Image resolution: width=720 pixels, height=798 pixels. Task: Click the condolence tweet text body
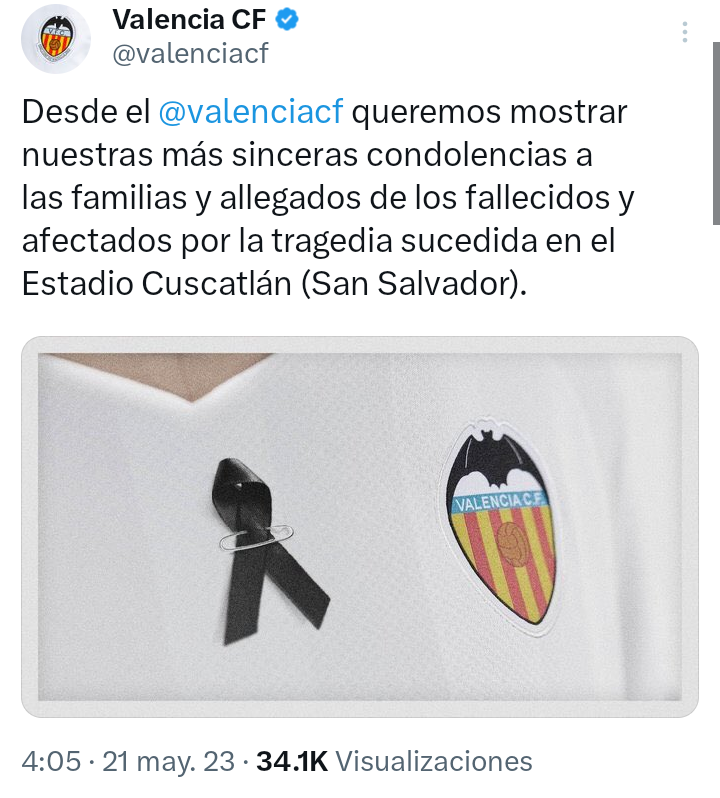pos(328,197)
